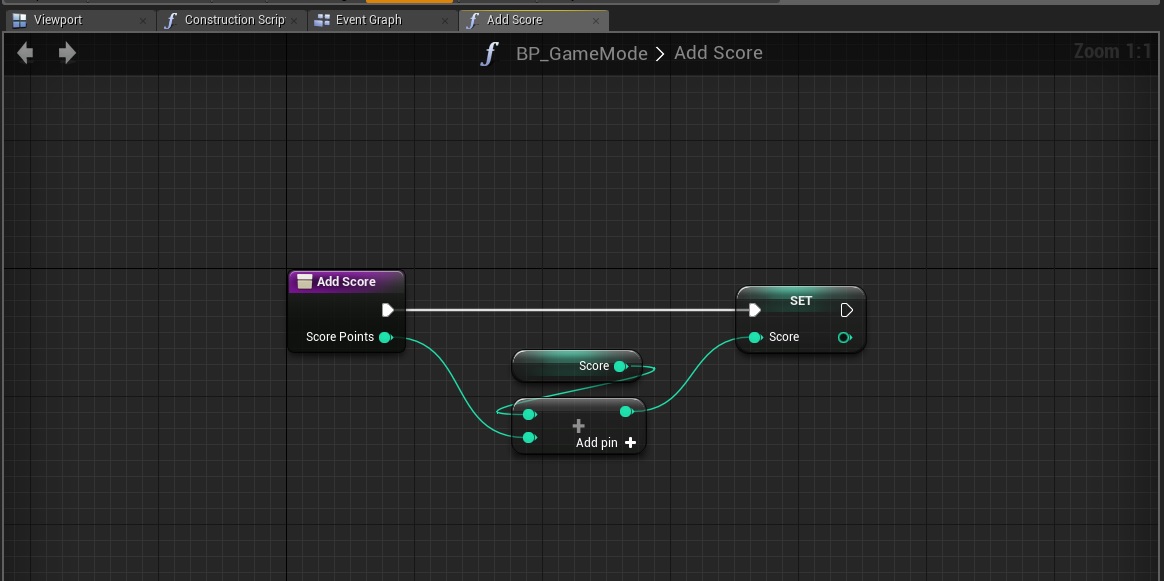The width and height of the screenshot is (1164, 581).
Task: Click the SET node's Score output pin
Action: coord(844,338)
